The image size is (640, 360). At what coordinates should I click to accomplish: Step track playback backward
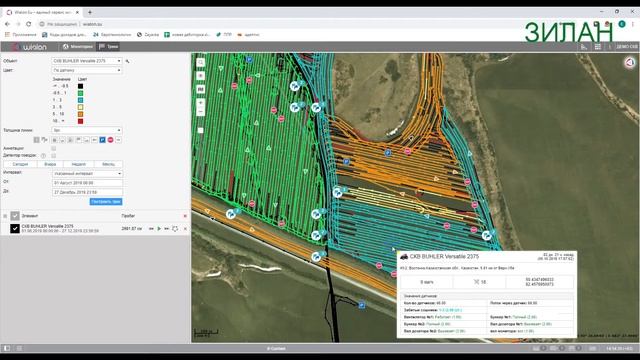(151, 229)
